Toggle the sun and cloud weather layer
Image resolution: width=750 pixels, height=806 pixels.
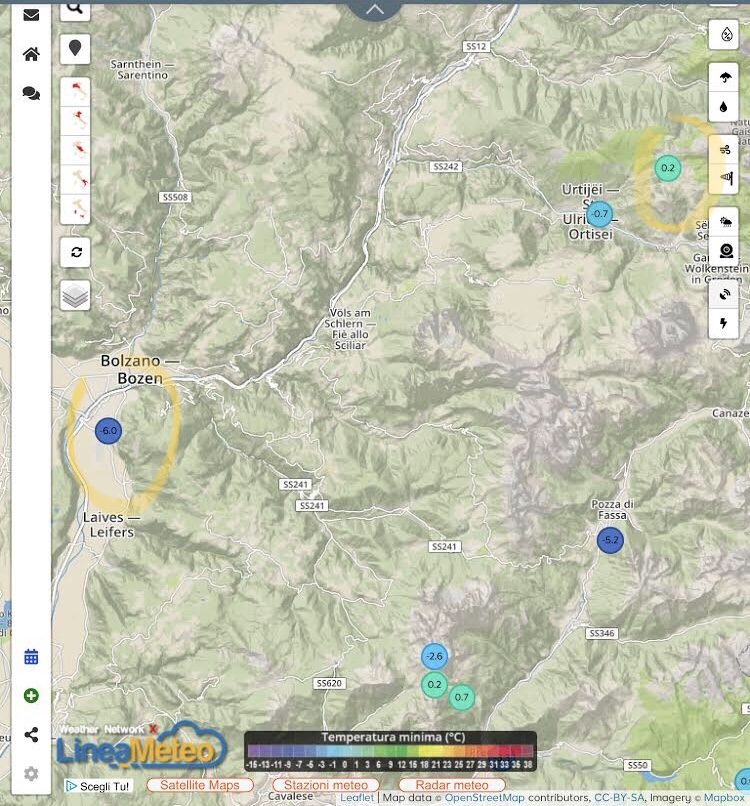click(x=725, y=222)
